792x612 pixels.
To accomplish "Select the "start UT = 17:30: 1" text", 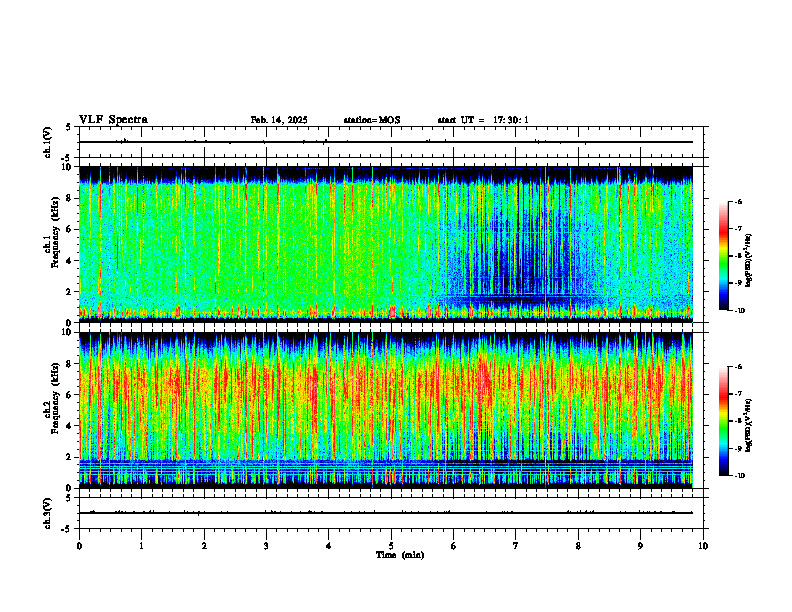I will [x=483, y=120].
